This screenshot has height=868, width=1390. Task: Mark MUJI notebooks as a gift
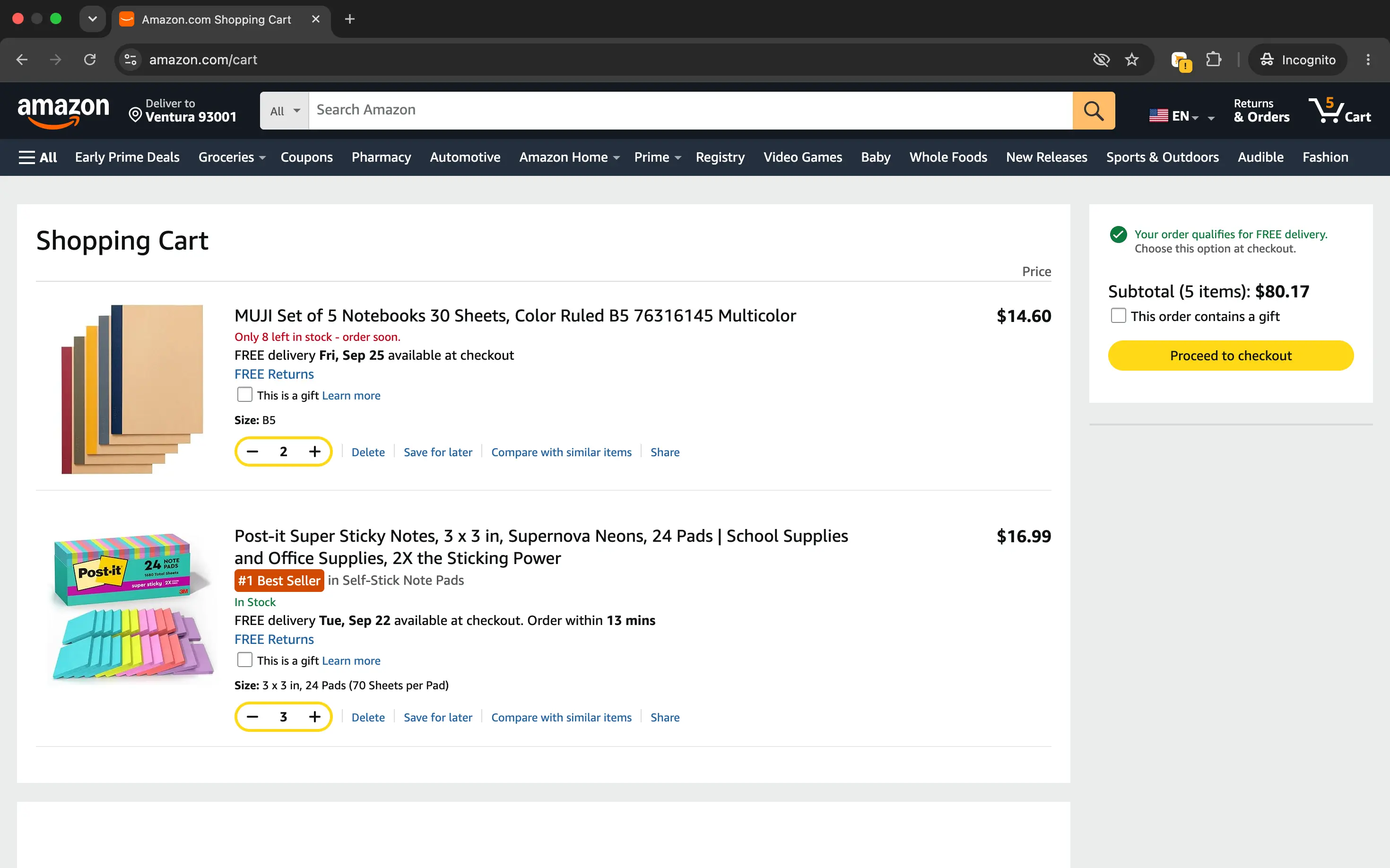tap(244, 394)
